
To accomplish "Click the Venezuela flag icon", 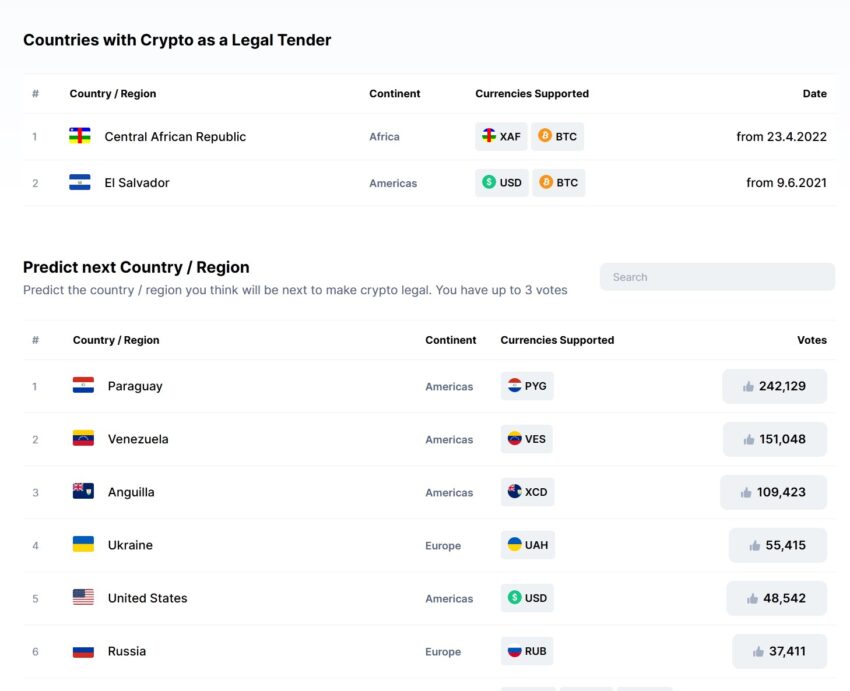I will [x=83, y=438].
